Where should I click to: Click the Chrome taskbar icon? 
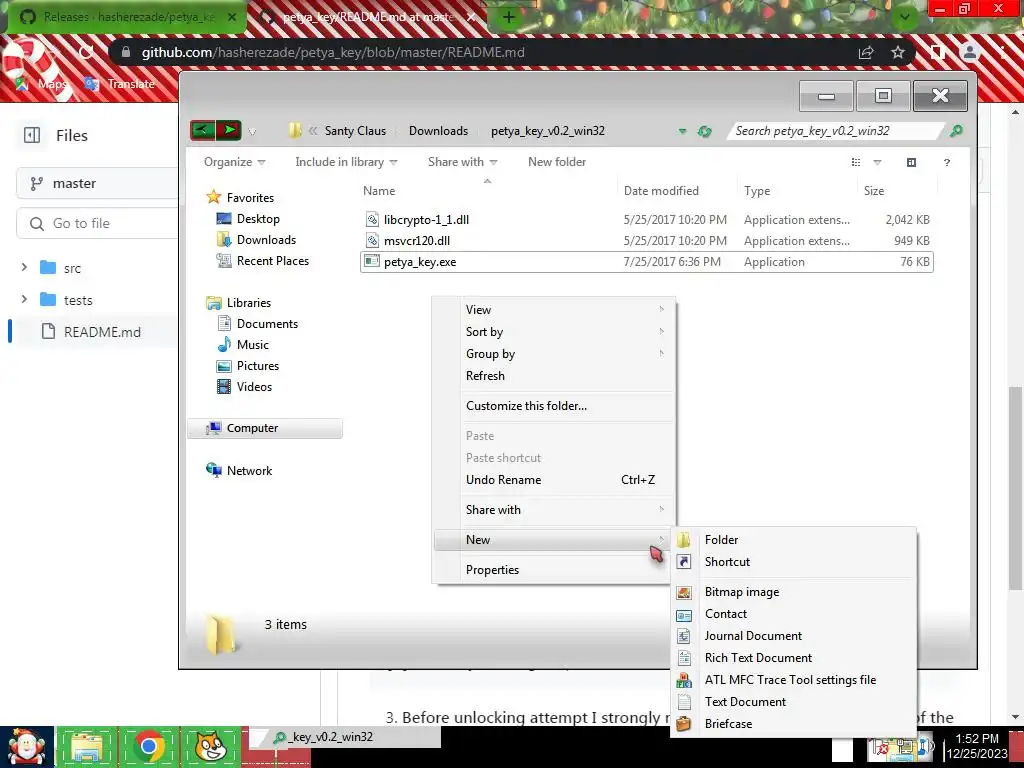[x=148, y=746]
